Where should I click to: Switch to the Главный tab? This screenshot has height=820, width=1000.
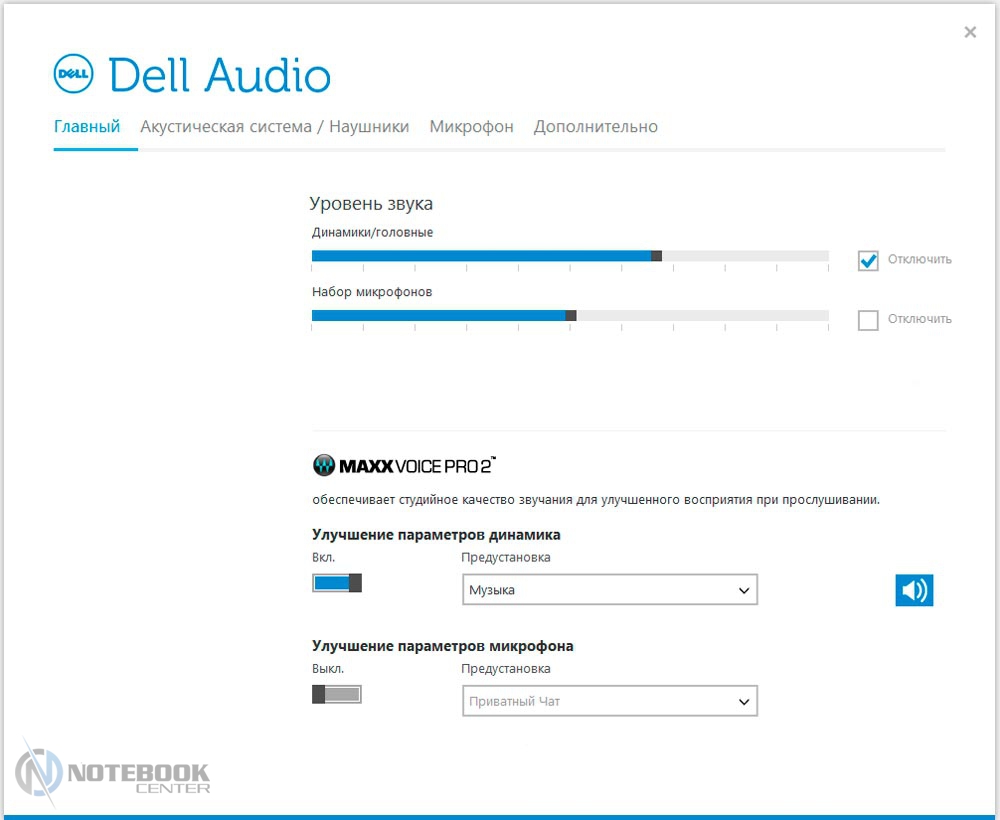(87, 127)
